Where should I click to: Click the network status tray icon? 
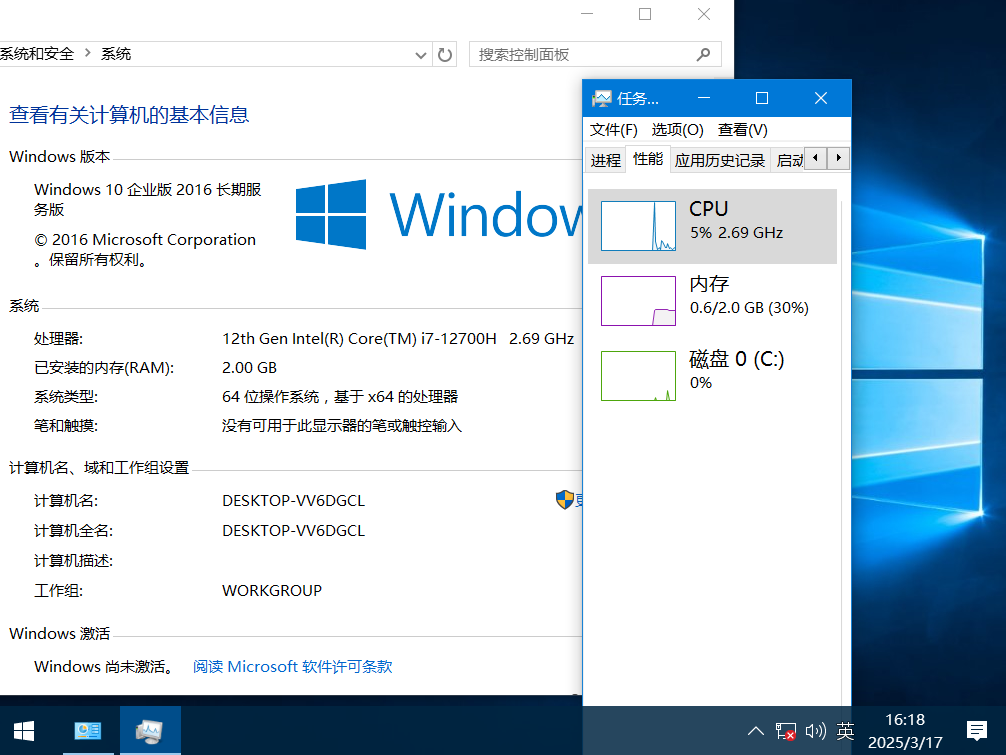point(786,731)
